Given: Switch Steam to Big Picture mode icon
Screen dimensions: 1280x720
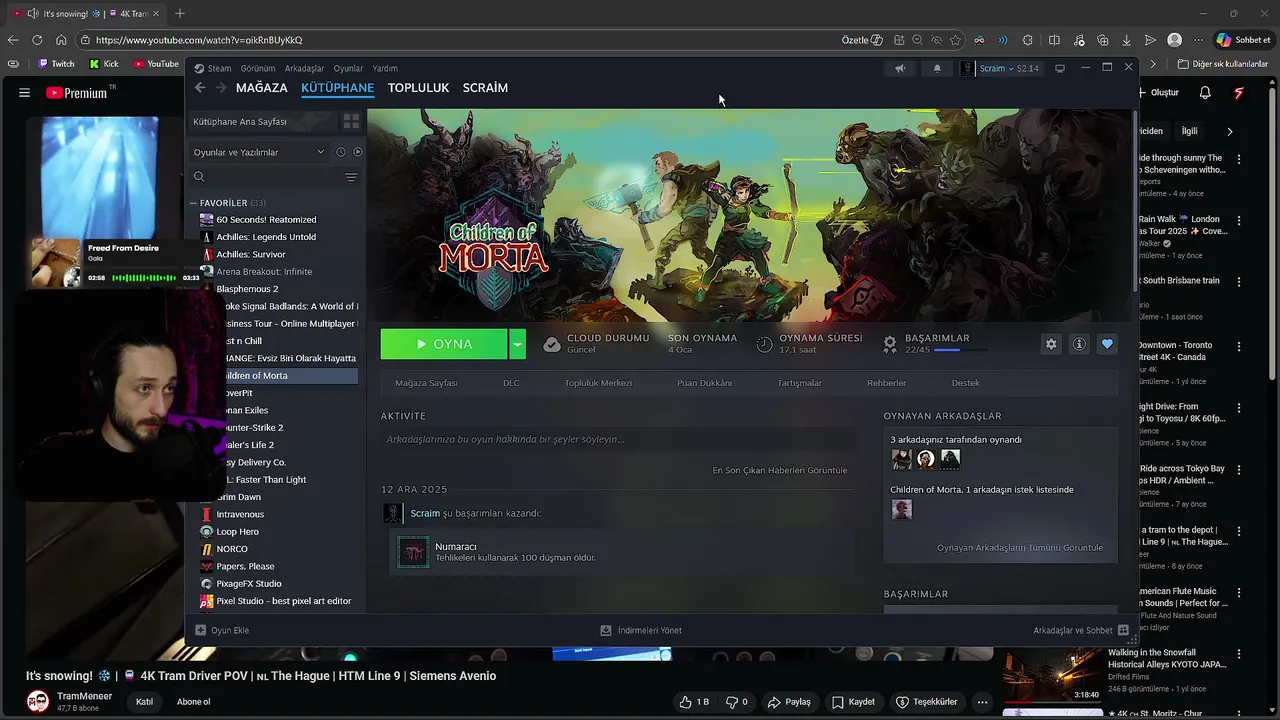Looking at the screenshot, I should tap(1060, 68).
